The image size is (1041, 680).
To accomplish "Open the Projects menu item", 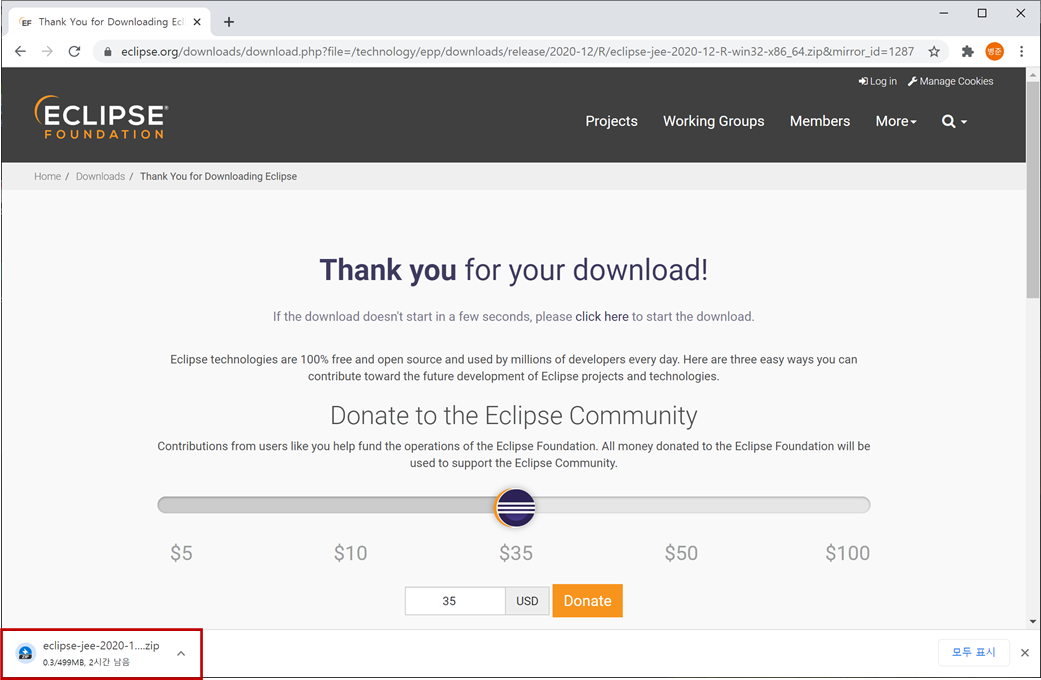I will click(611, 121).
